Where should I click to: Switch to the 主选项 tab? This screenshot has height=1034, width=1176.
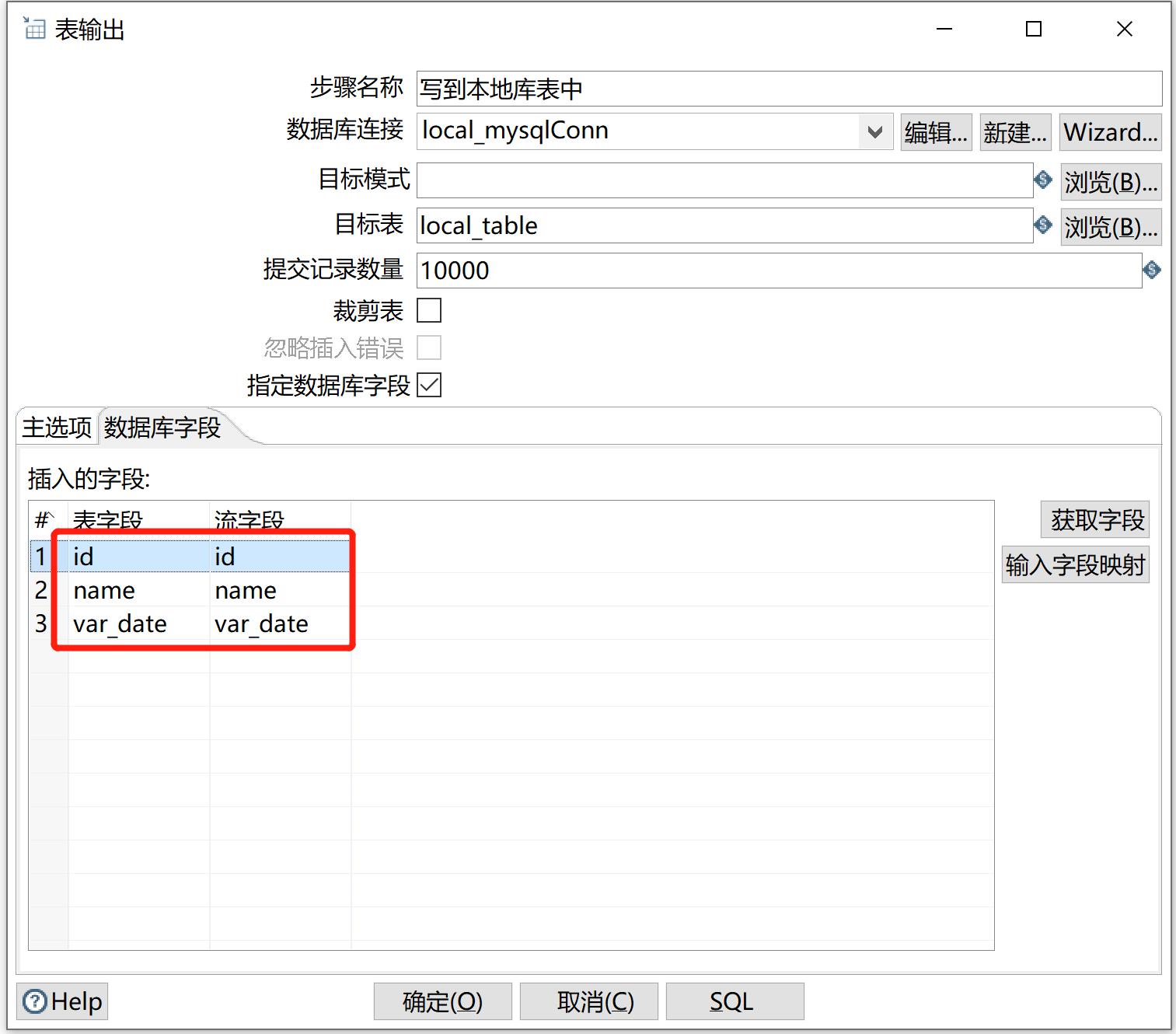point(57,428)
